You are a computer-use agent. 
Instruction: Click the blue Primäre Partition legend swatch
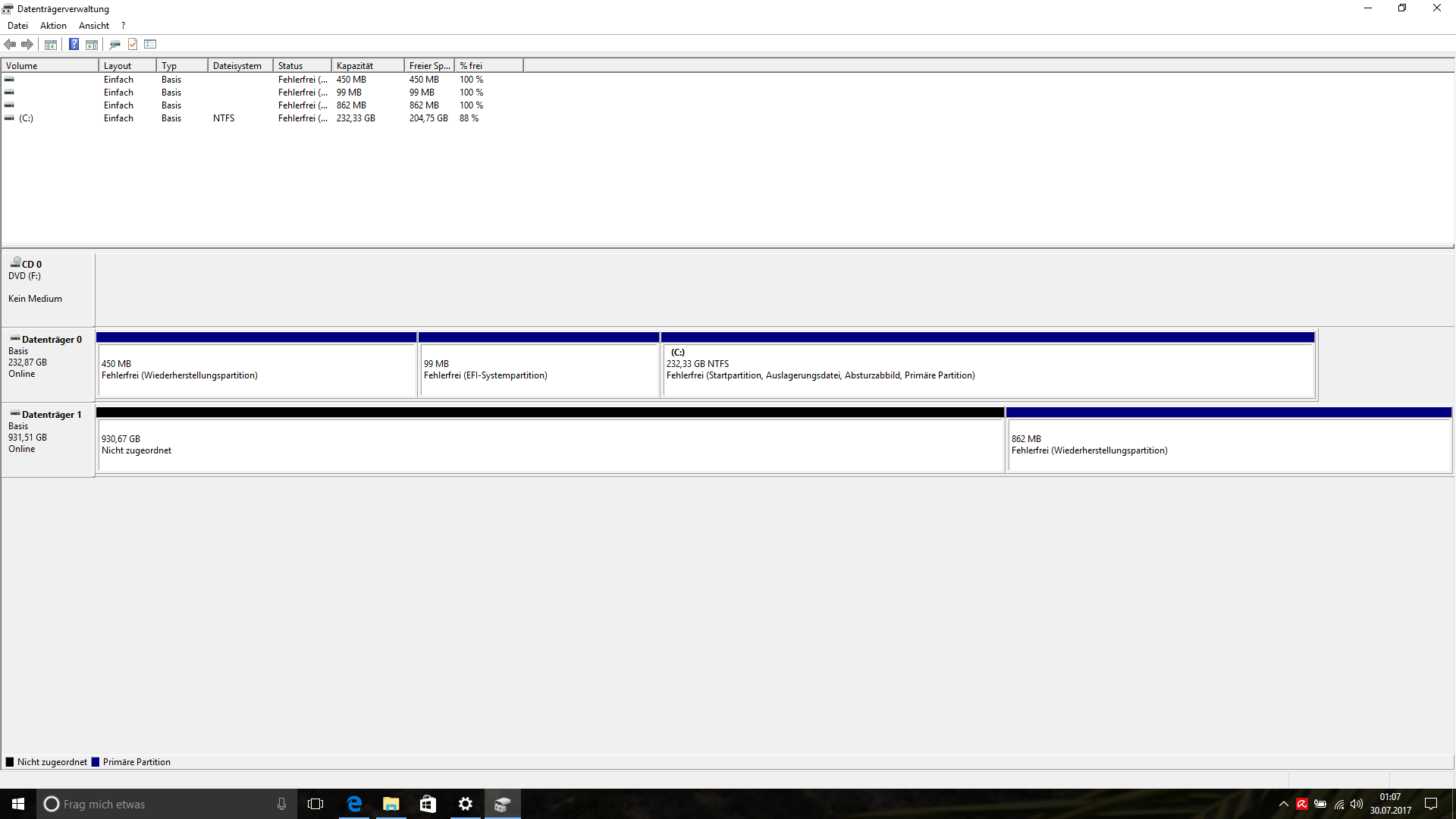[96, 762]
